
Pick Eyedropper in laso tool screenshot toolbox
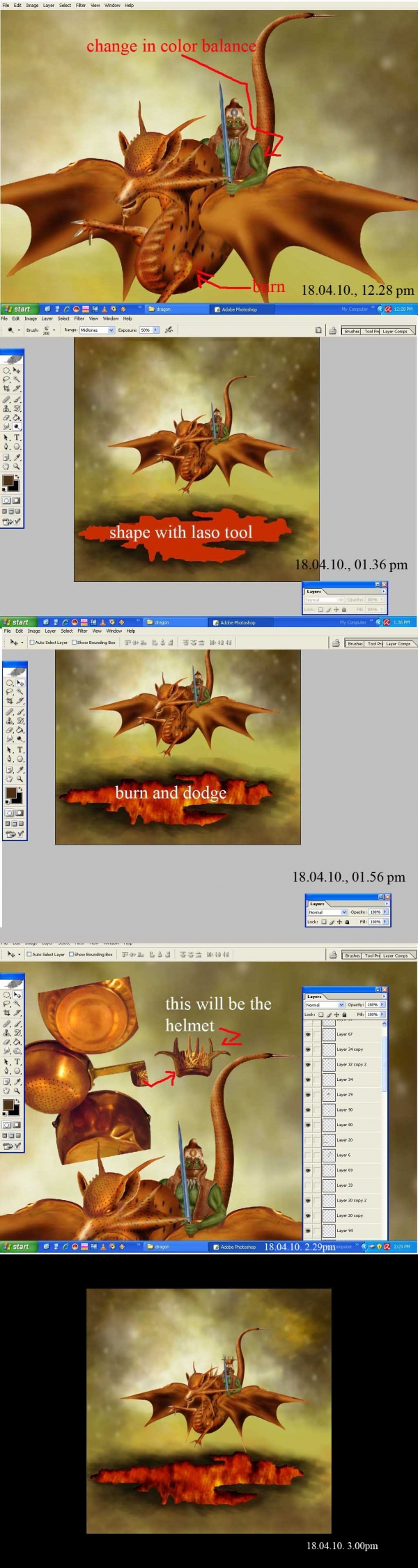(x=17, y=457)
